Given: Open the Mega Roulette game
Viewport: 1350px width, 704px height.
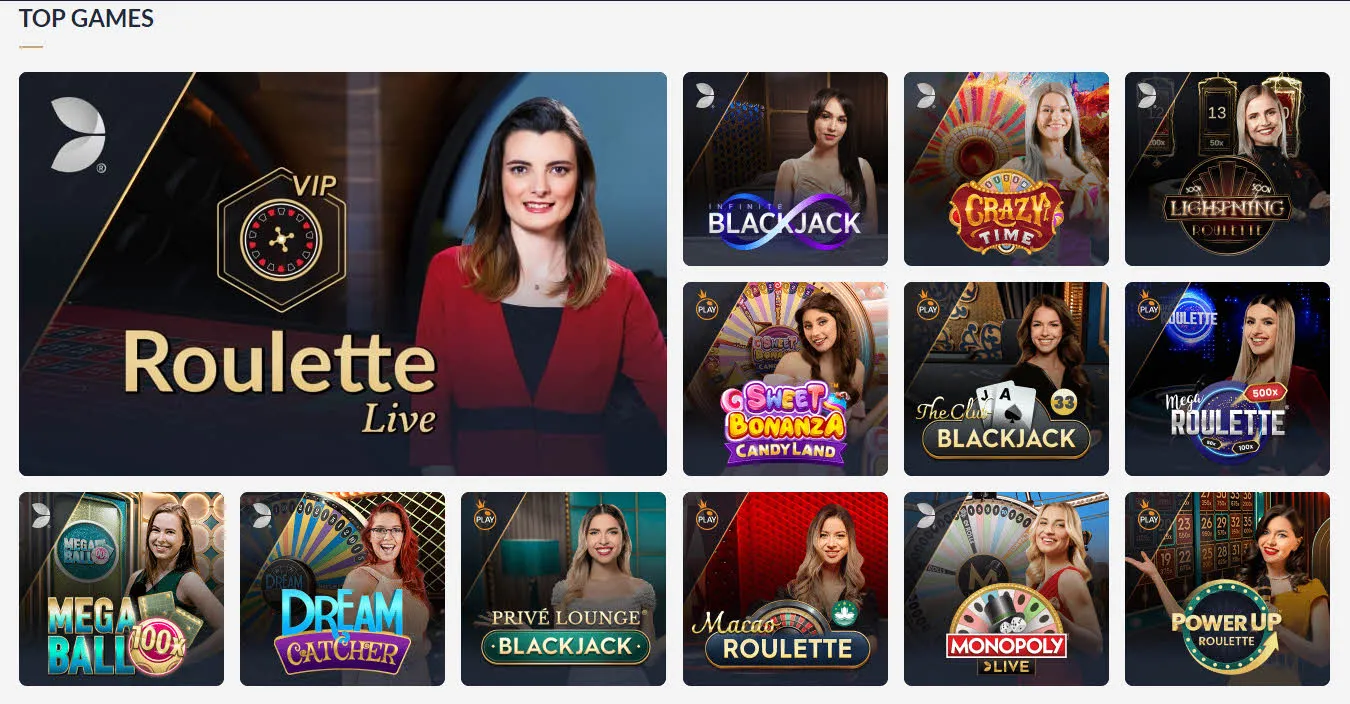Looking at the screenshot, I should click(1227, 379).
